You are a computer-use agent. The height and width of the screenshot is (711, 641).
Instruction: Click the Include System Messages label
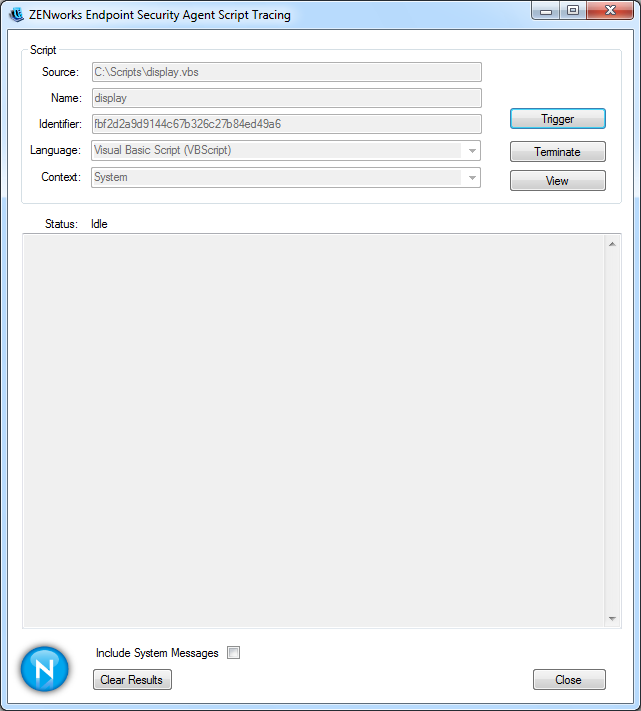pos(157,653)
